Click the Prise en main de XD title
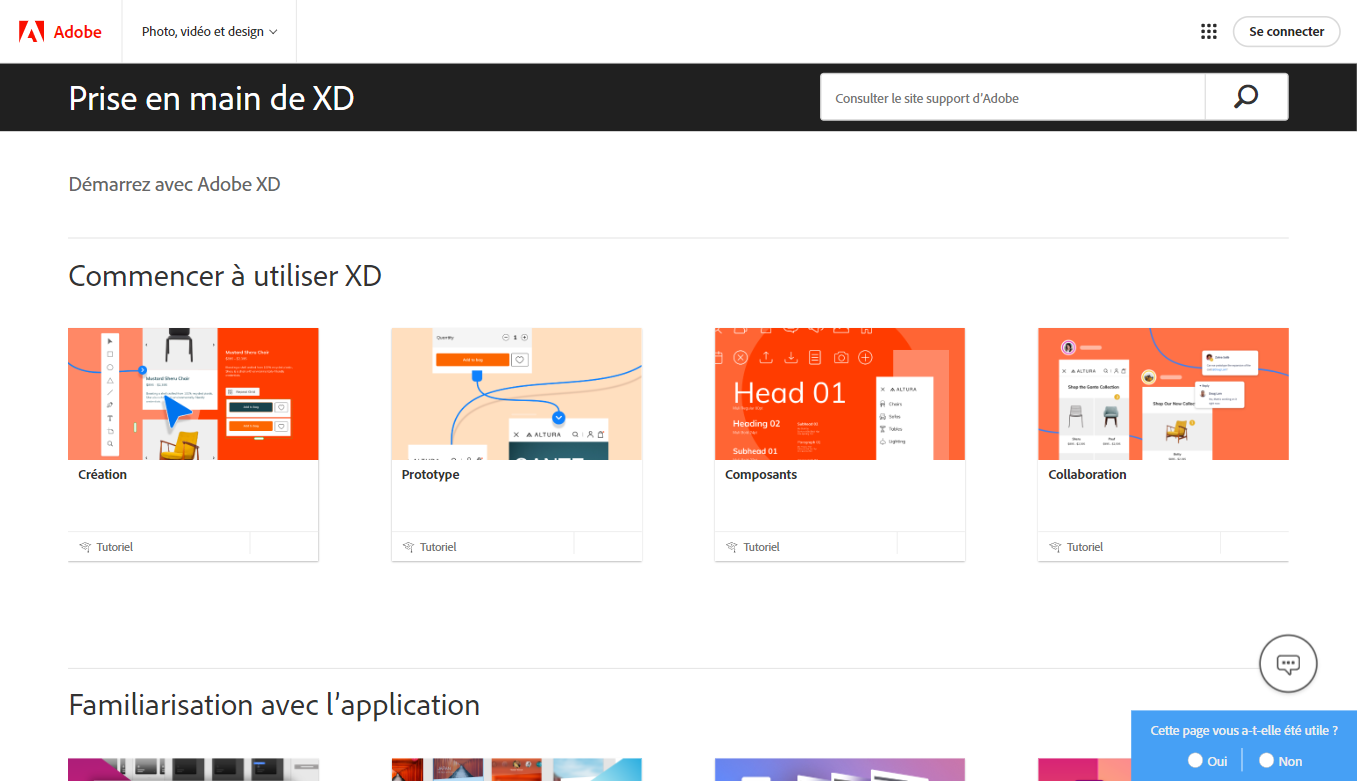Image resolution: width=1357 pixels, height=781 pixels. (x=211, y=97)
